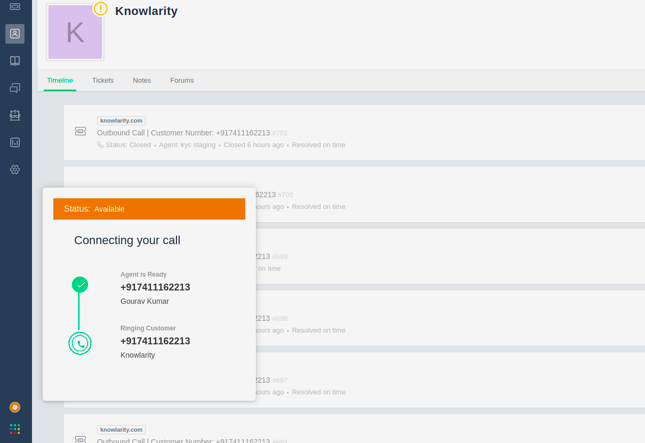The width and height of the screenshot is (645, 443).
Task: Click the green Agent Is Ready checkmark
Action: pos(80,285)
